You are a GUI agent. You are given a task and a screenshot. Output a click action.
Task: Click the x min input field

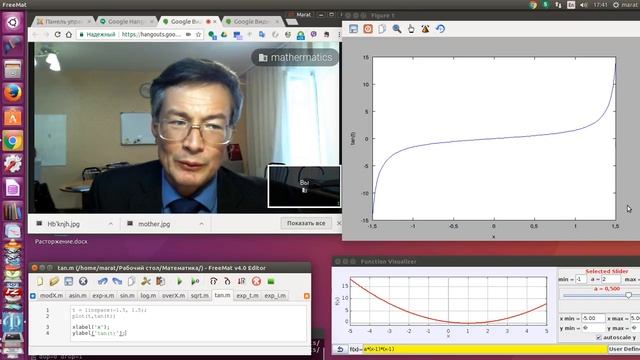pyautogui.click(x=593, y=318)
